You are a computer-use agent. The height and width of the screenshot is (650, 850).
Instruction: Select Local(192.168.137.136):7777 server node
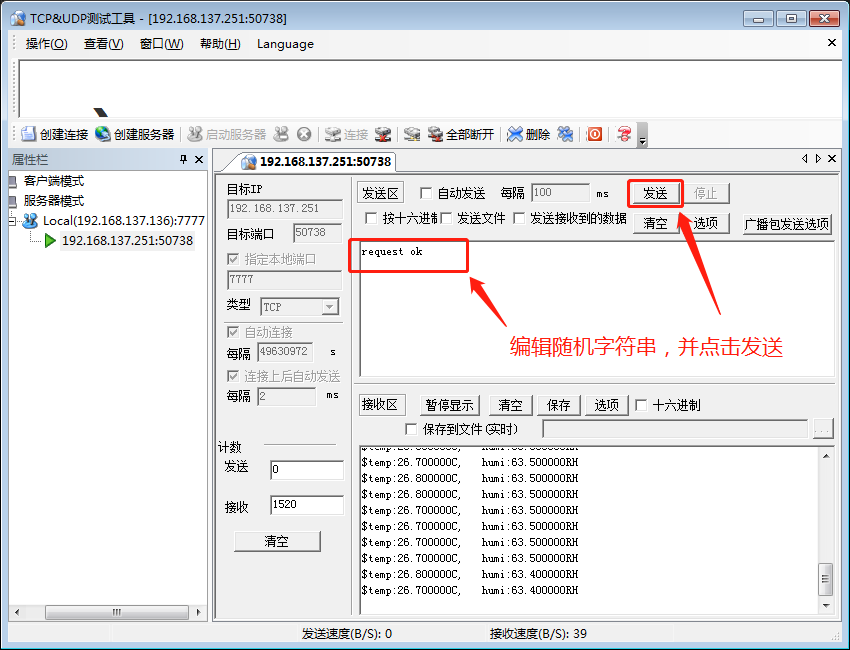[124, 221]
